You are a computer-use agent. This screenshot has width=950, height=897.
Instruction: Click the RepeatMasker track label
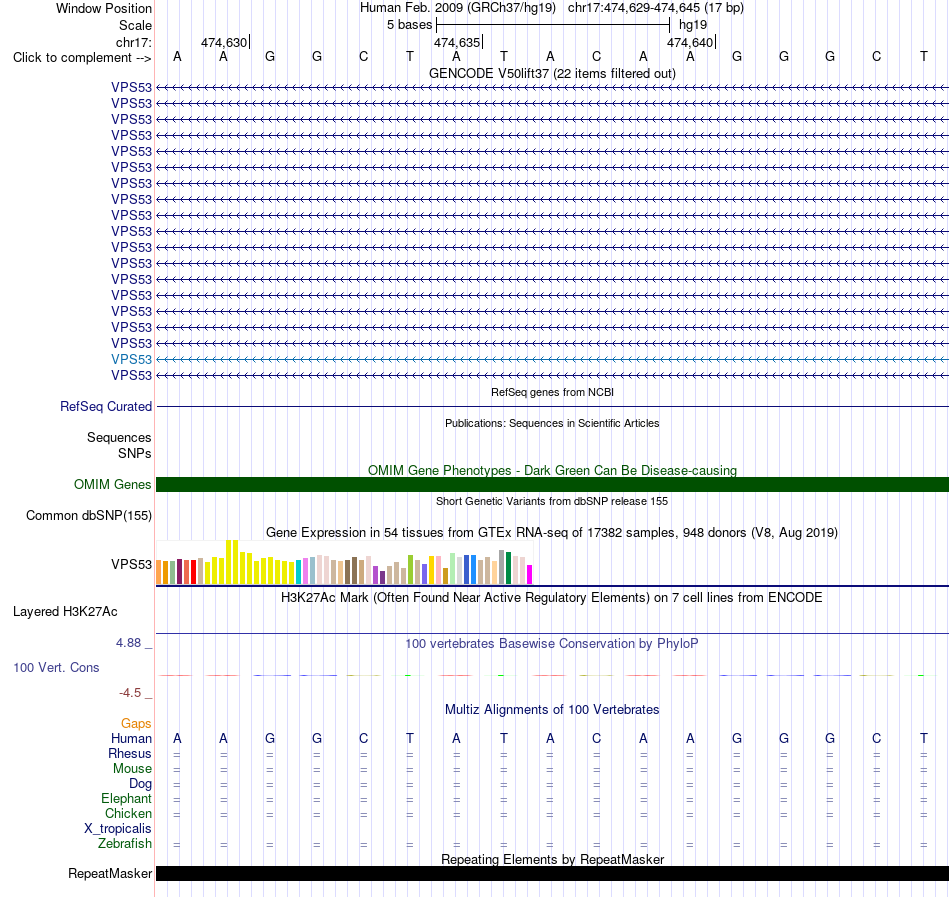[x=110, y=873]
